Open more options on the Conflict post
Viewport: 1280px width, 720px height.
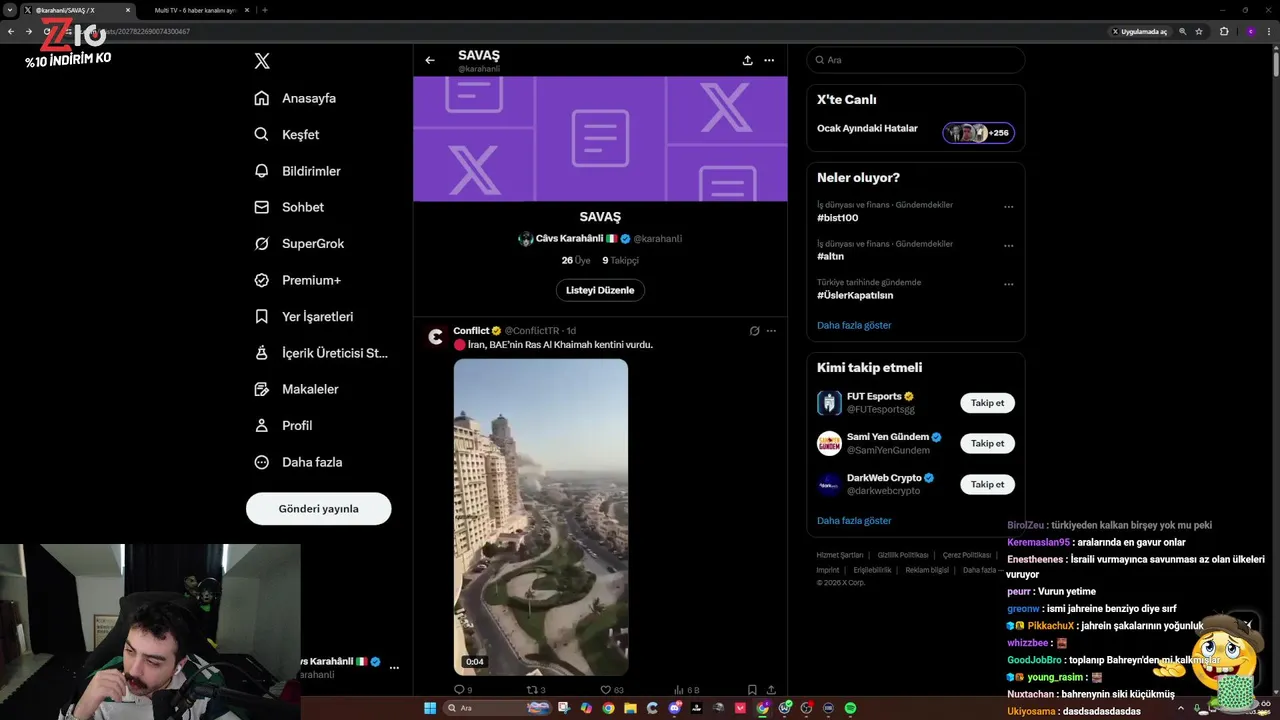(771, 331)
